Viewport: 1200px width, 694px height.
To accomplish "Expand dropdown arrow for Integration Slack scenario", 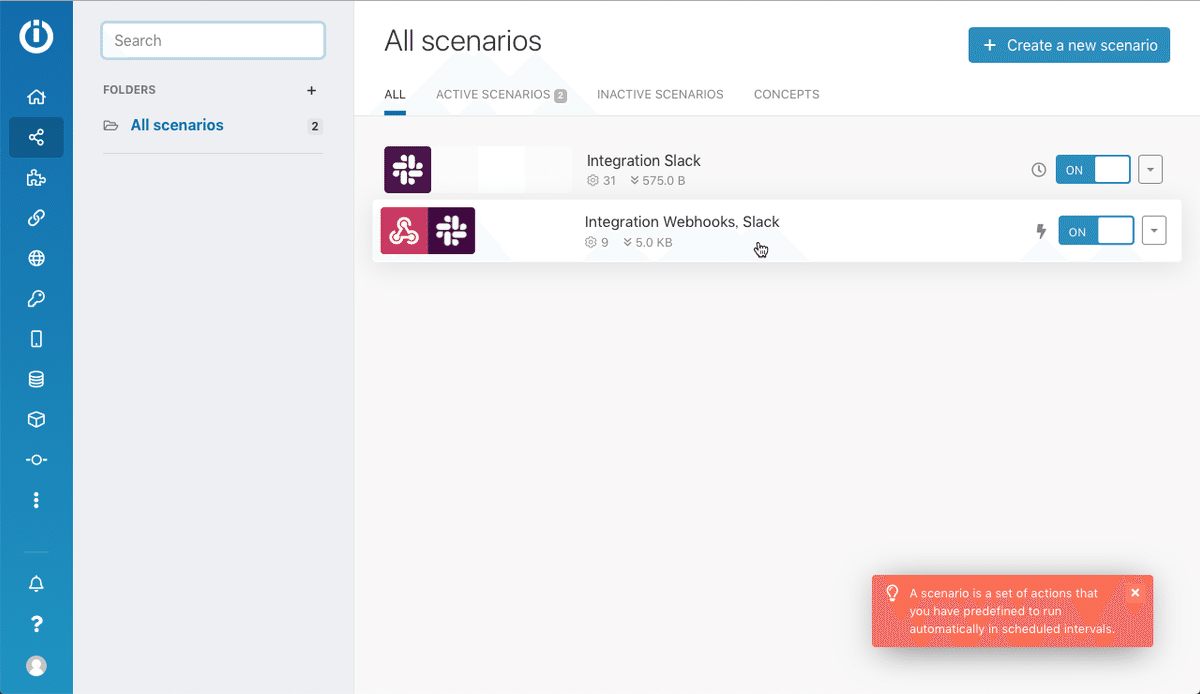I will pyautogui.click(x=1150, y=170).
